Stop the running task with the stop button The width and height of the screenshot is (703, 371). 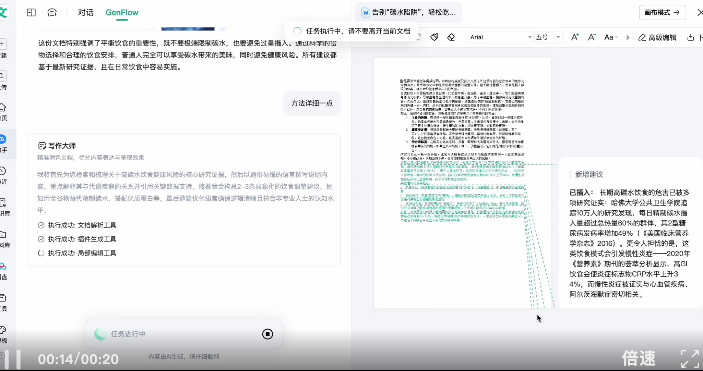pyautogui.click(x=268, y=334)
